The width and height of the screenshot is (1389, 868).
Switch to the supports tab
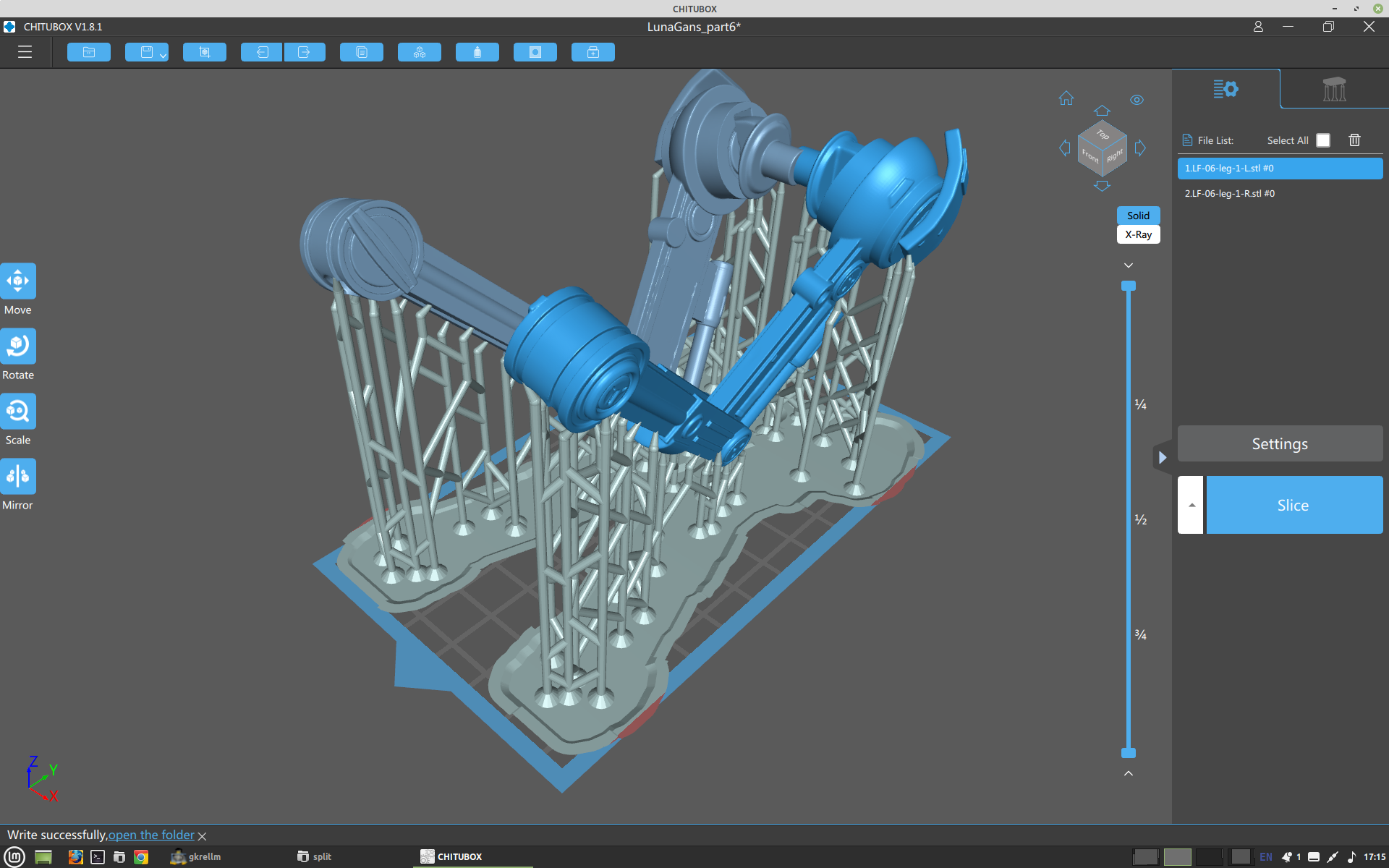(x=1334, y=89)
